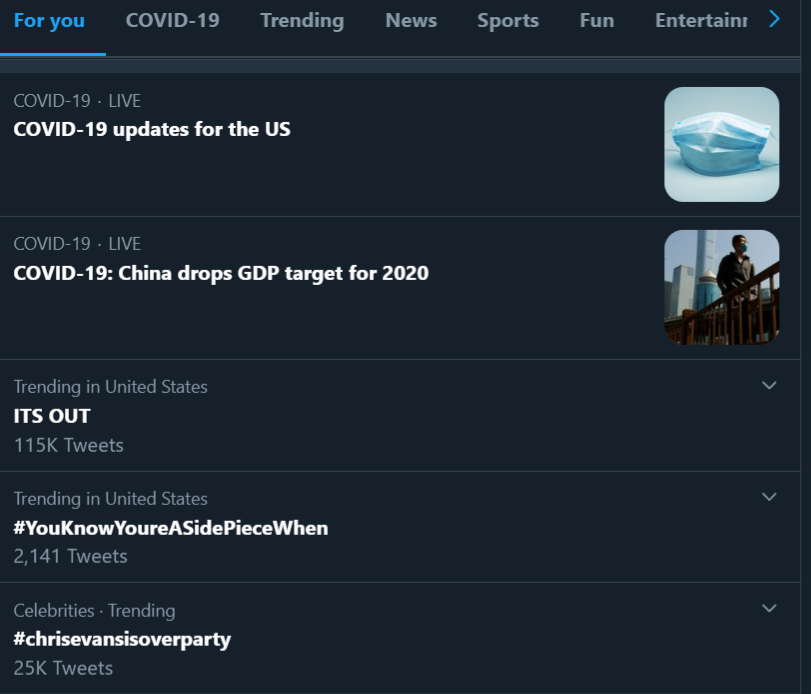Go to the News tab
Screen dimensions: 811x694
coord(411,21)
